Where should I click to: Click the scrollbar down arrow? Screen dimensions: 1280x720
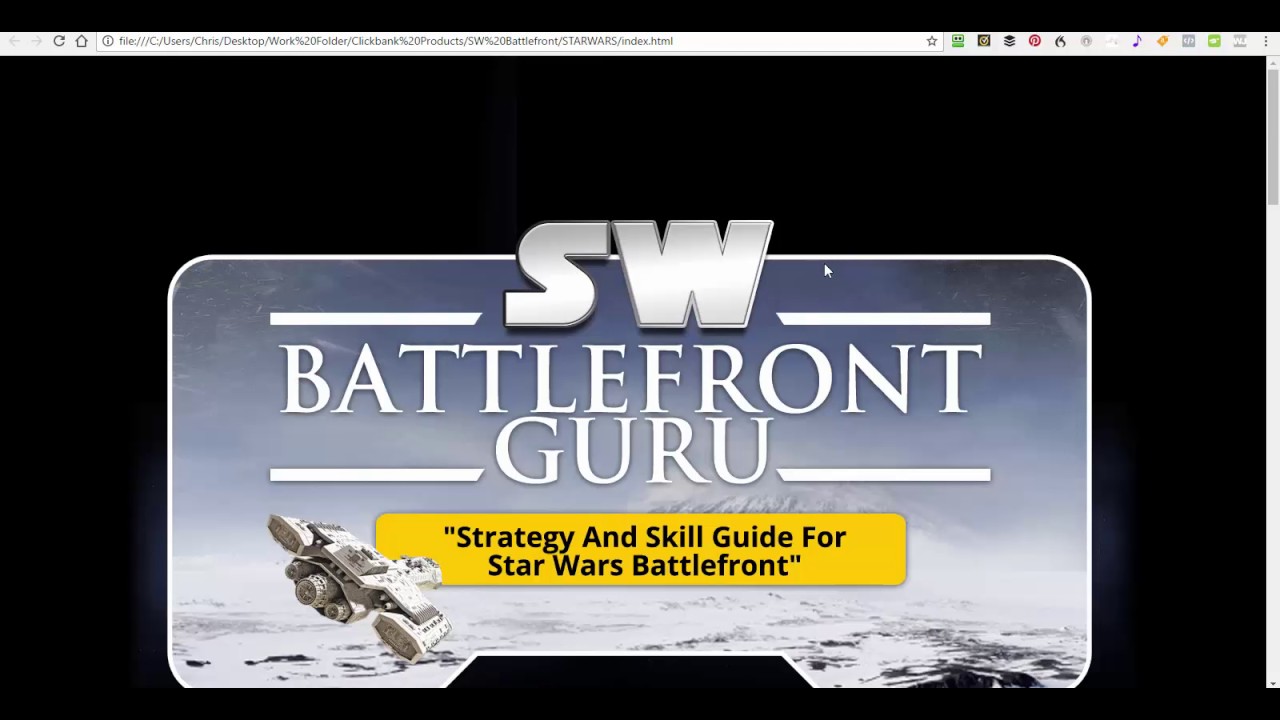coord(1272,682)
